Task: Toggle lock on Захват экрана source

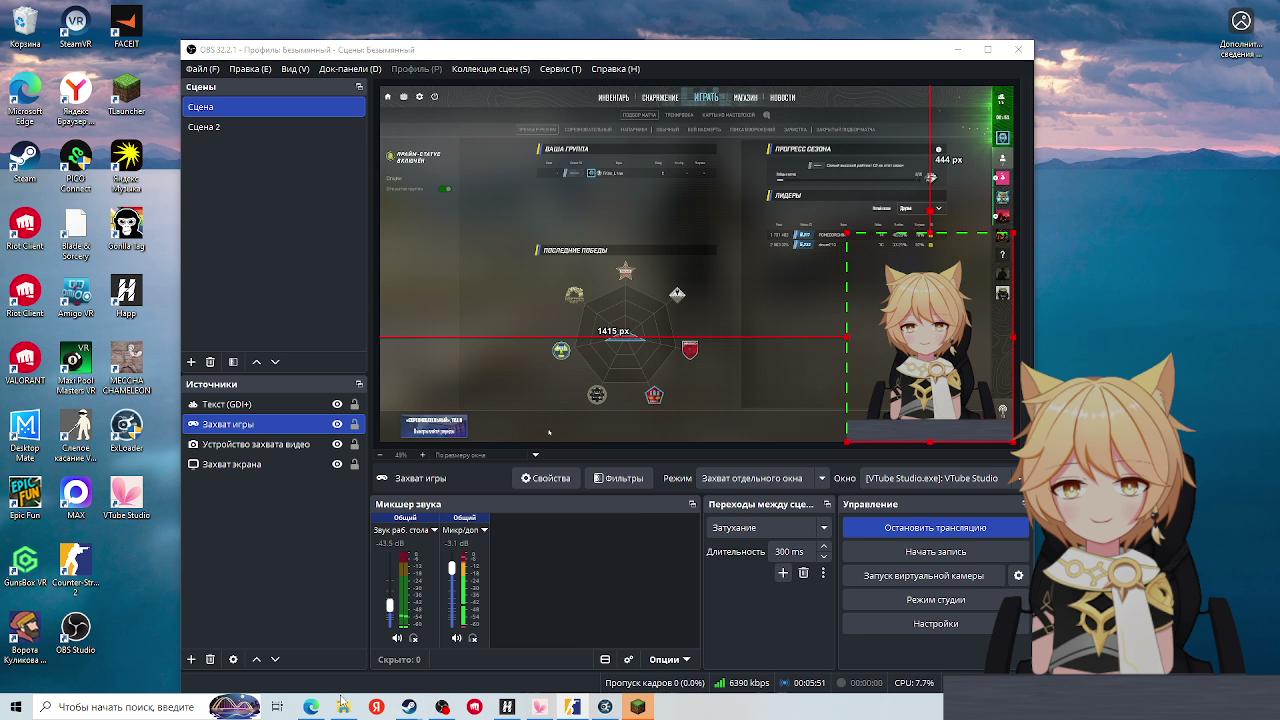Action: [354, 464]
